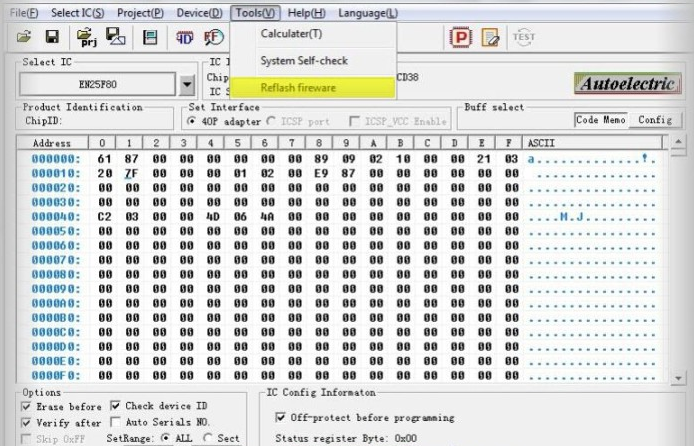Click the Open file folder icon
The width and height of the screenshot is (694, 447).
click(24, 37)
